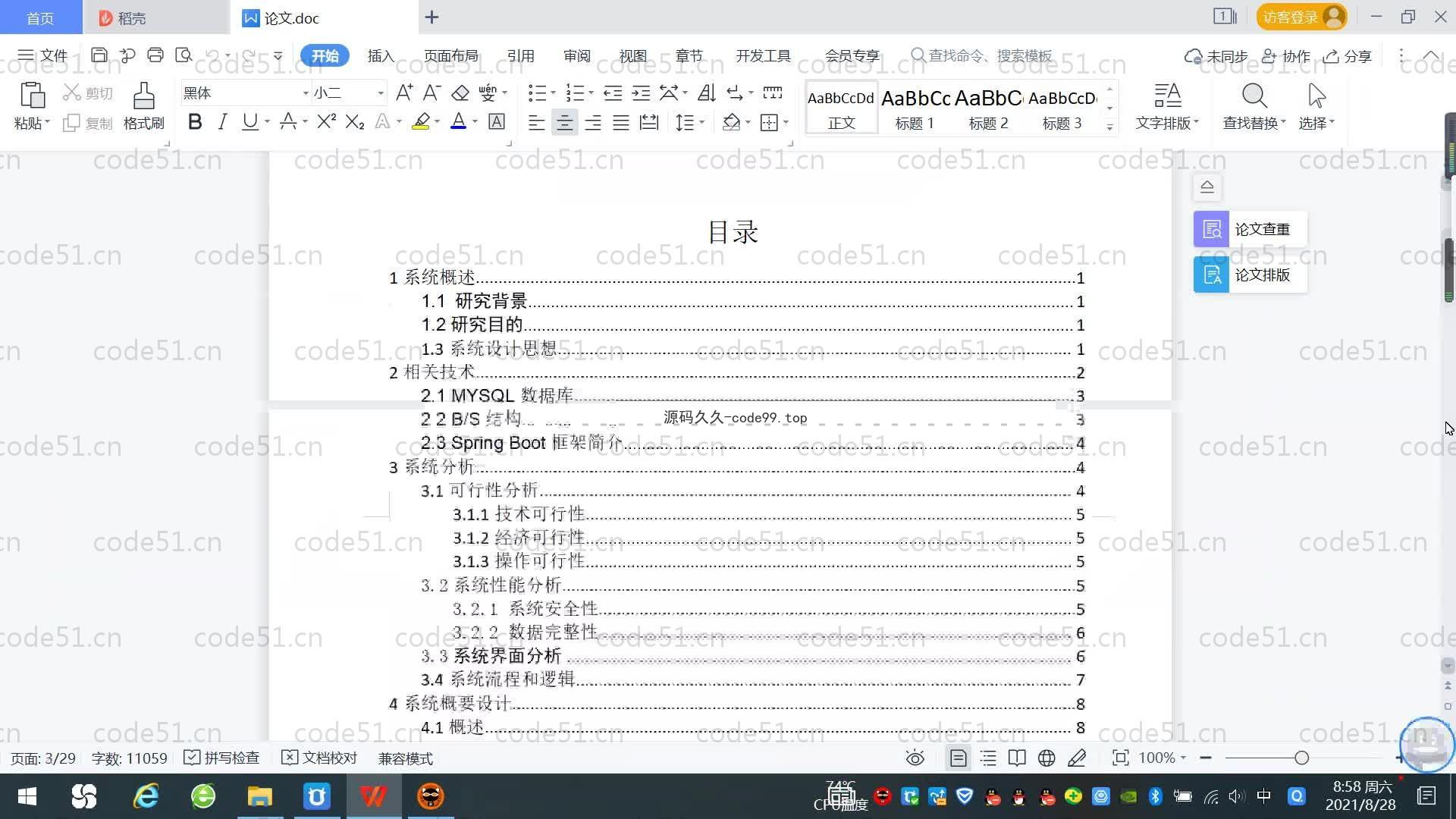Switch to the 引用 tab
Image resolution: width=1456 pixels, height=819 pixels.
(520, 56)
